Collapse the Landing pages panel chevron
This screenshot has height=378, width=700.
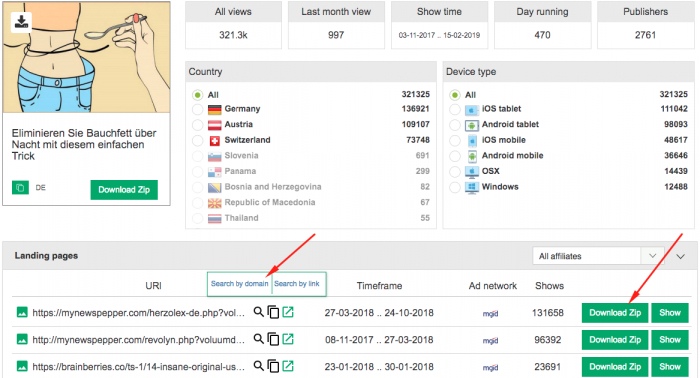pos(680,257)
